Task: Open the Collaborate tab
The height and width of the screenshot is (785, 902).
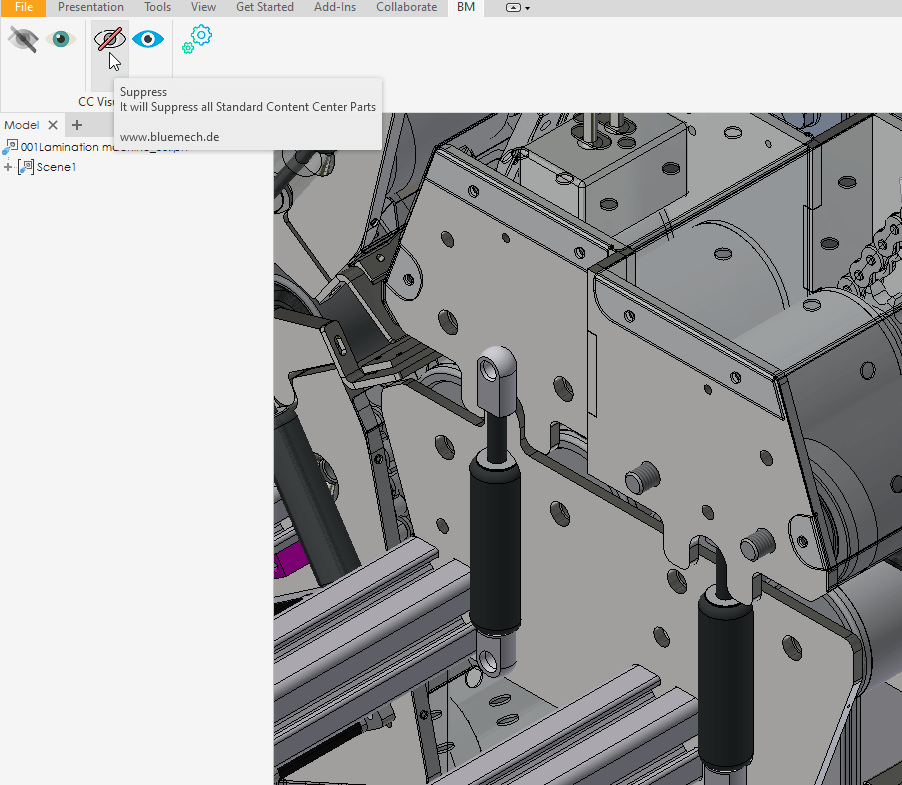Action: tap(406, 7)
